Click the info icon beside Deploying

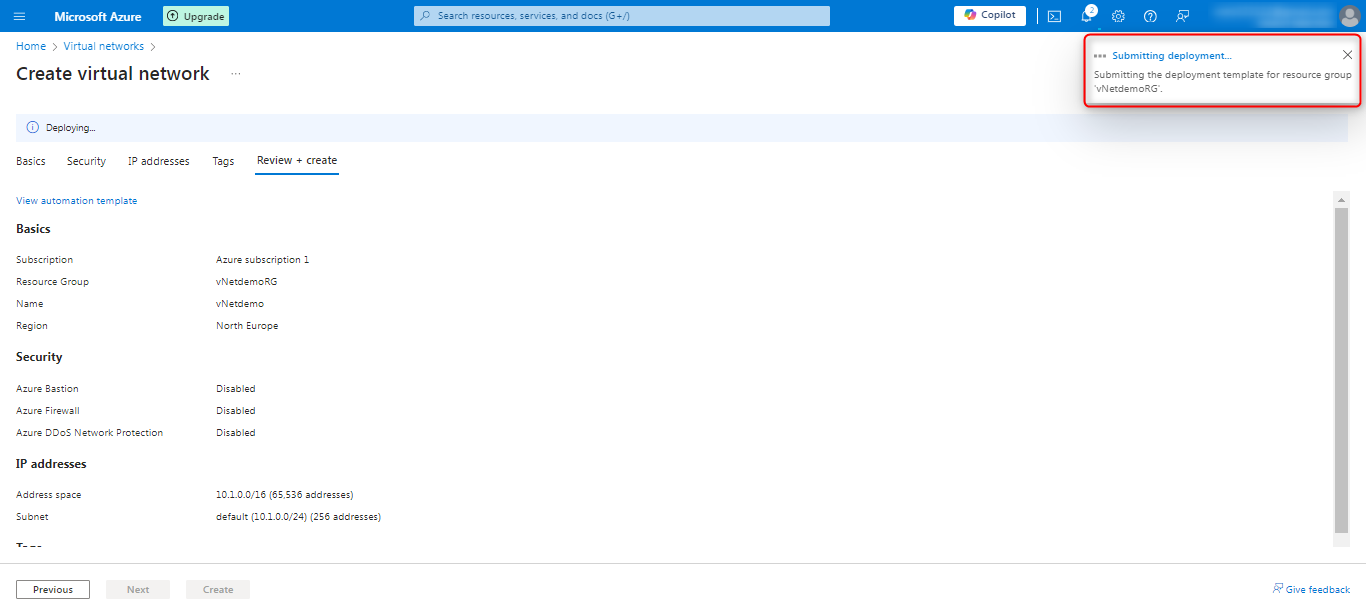pyautogui.click(x=32, y=128)
